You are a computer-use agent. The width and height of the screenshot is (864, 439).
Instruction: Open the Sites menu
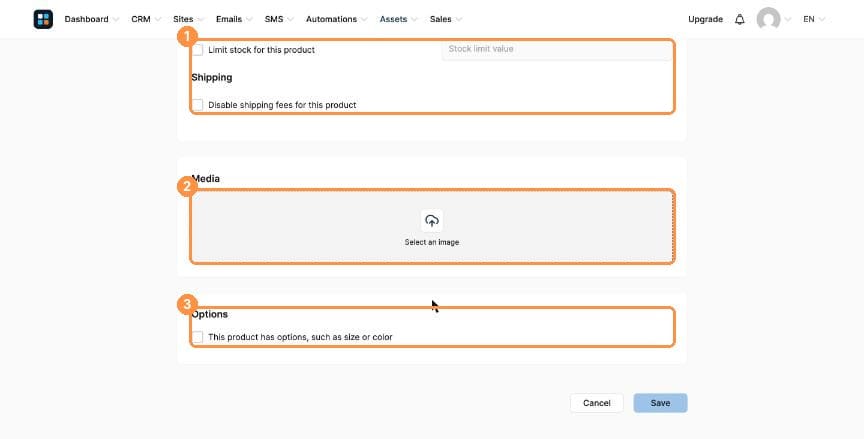click(183, 19)
